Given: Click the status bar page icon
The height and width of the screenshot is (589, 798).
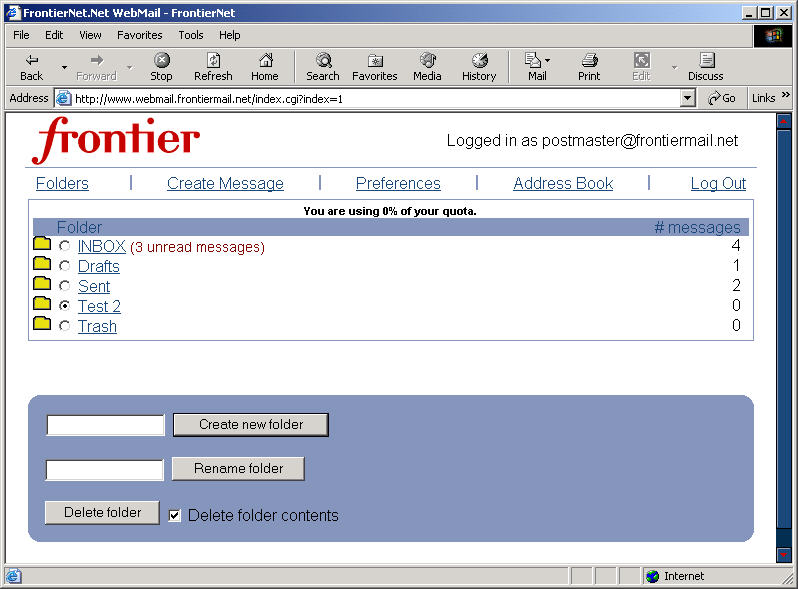Looking at the screenshot, I should coord(13,576).
